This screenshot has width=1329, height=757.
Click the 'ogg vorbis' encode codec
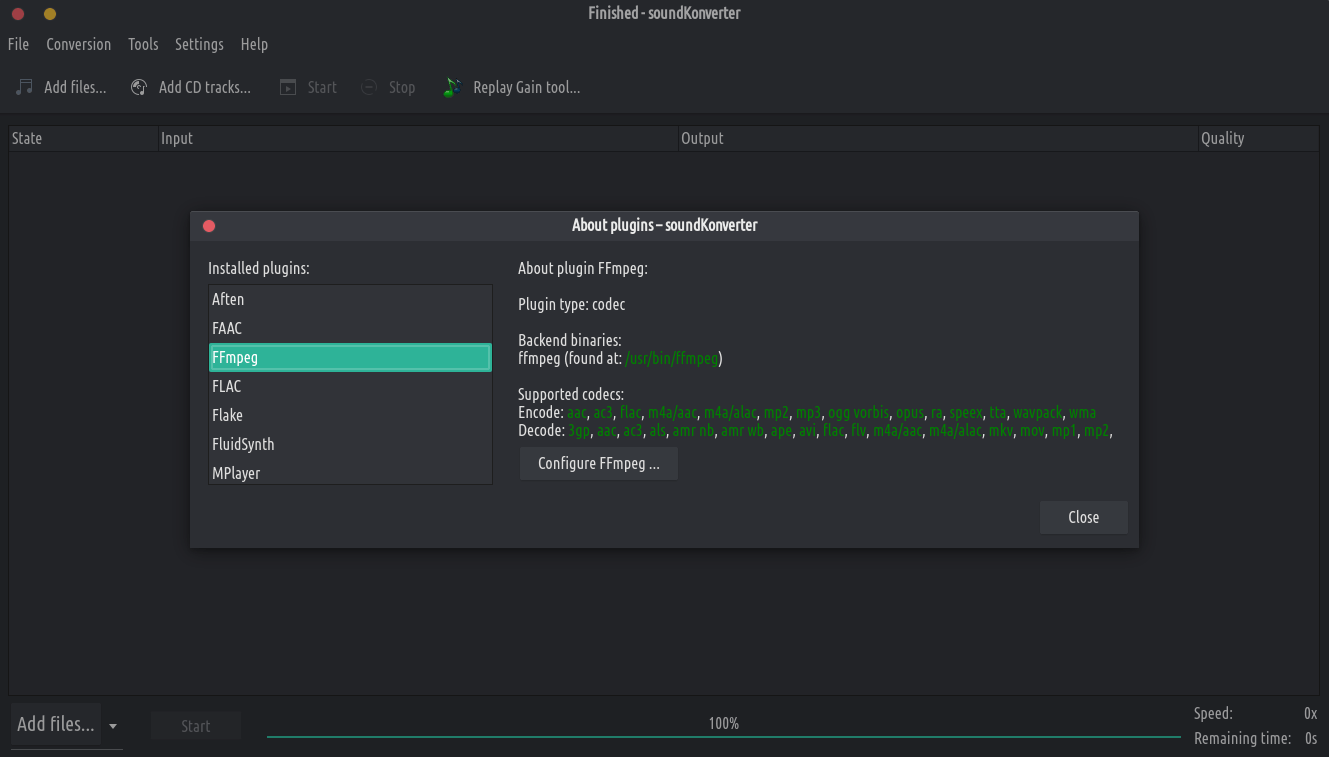pos(858,412)
